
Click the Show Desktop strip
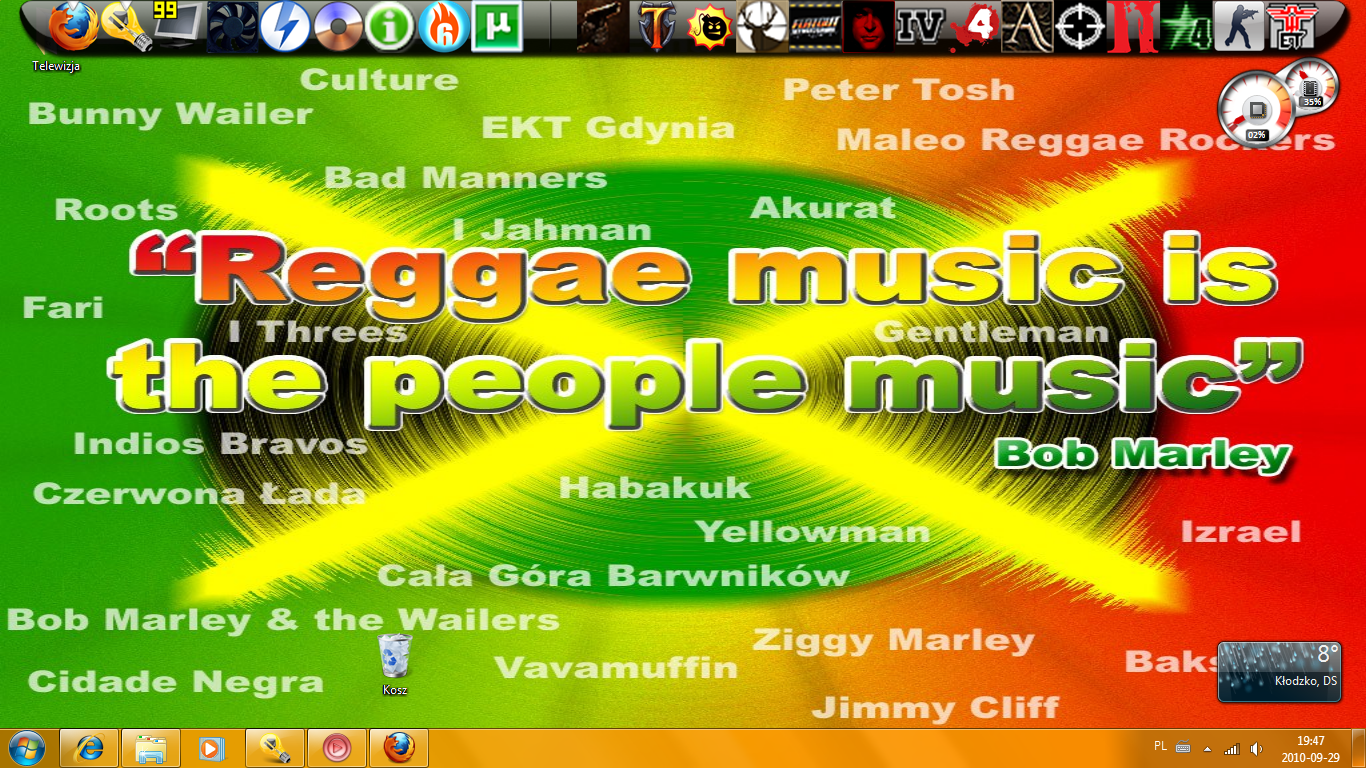[x=1358, y=748]
